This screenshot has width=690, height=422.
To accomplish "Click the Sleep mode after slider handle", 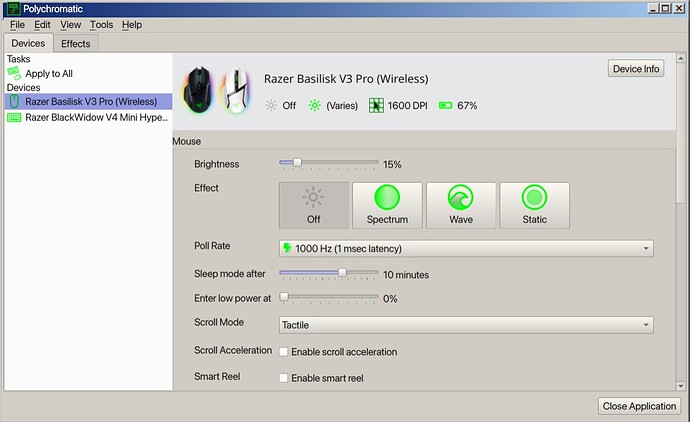I will (342, 273).
